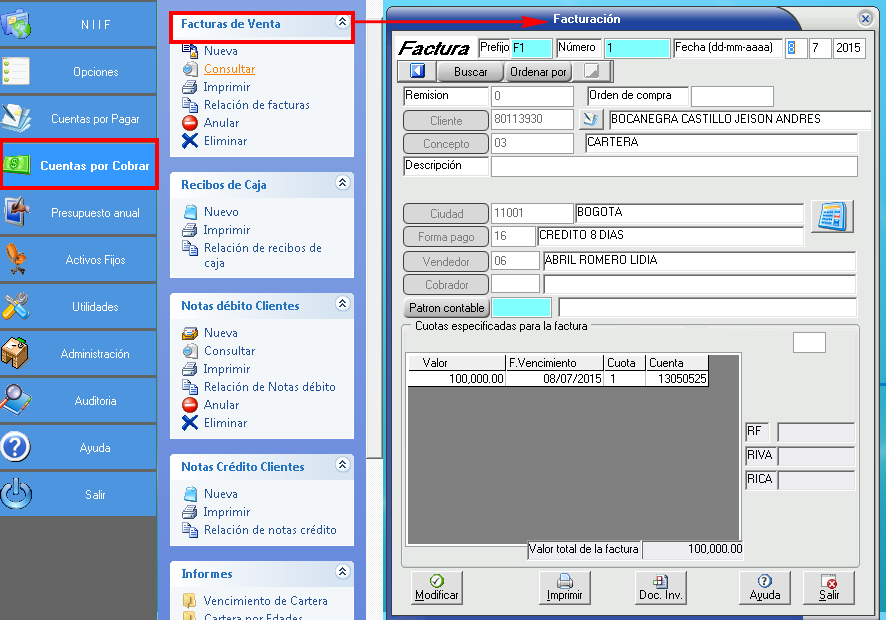This screenshot has height=620, width=886.
Task: Click the Eliminar X icon under Notas débito
Action: pyautogui.click(x=190, y=423)
